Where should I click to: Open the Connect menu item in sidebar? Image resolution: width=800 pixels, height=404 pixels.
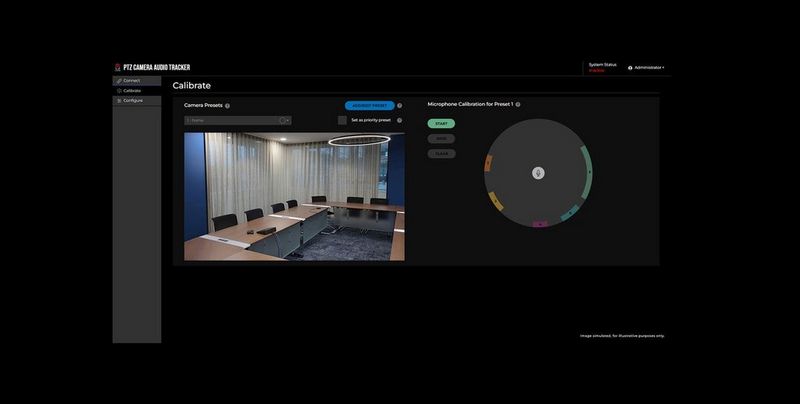coord(137,81)
